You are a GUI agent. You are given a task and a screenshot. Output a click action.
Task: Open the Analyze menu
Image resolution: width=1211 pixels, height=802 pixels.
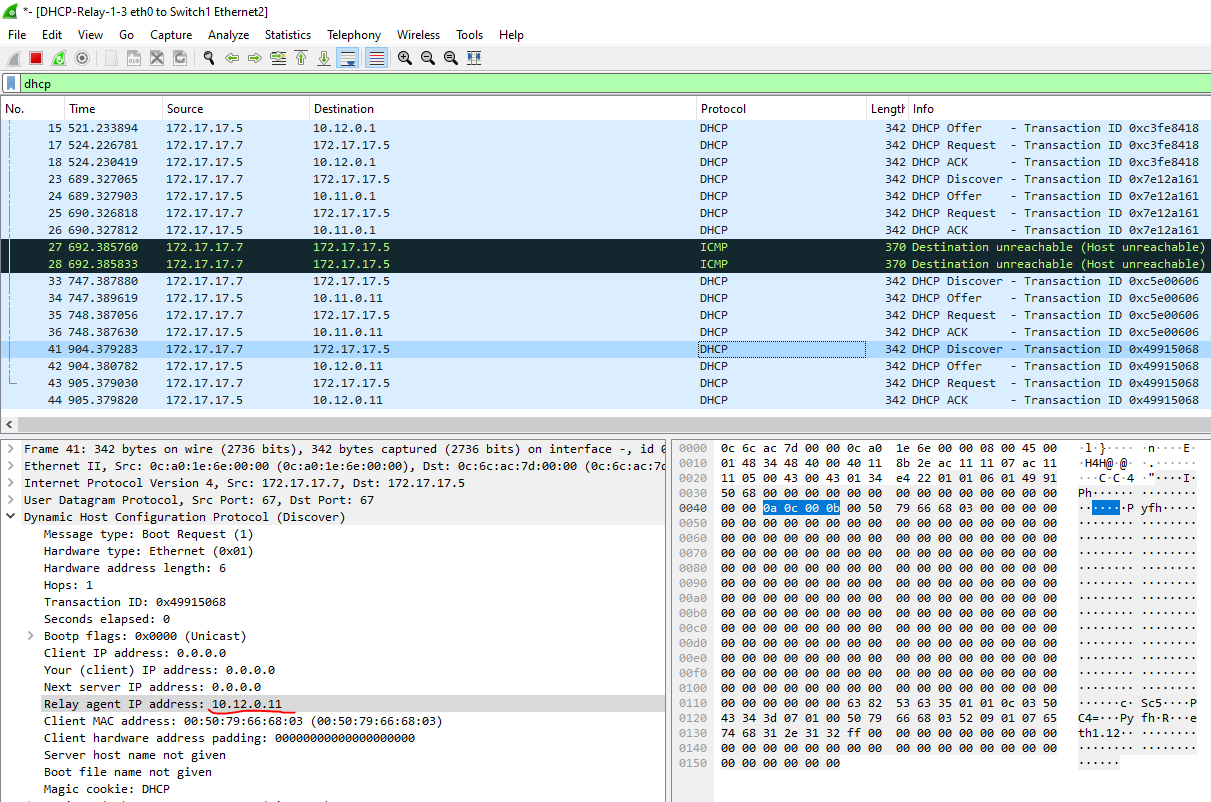point(228,35)
